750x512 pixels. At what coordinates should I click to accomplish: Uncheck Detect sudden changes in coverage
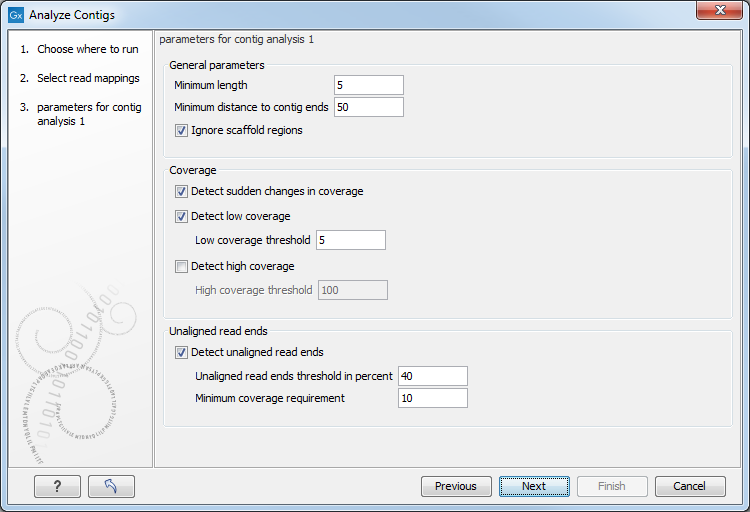(181, 191)
